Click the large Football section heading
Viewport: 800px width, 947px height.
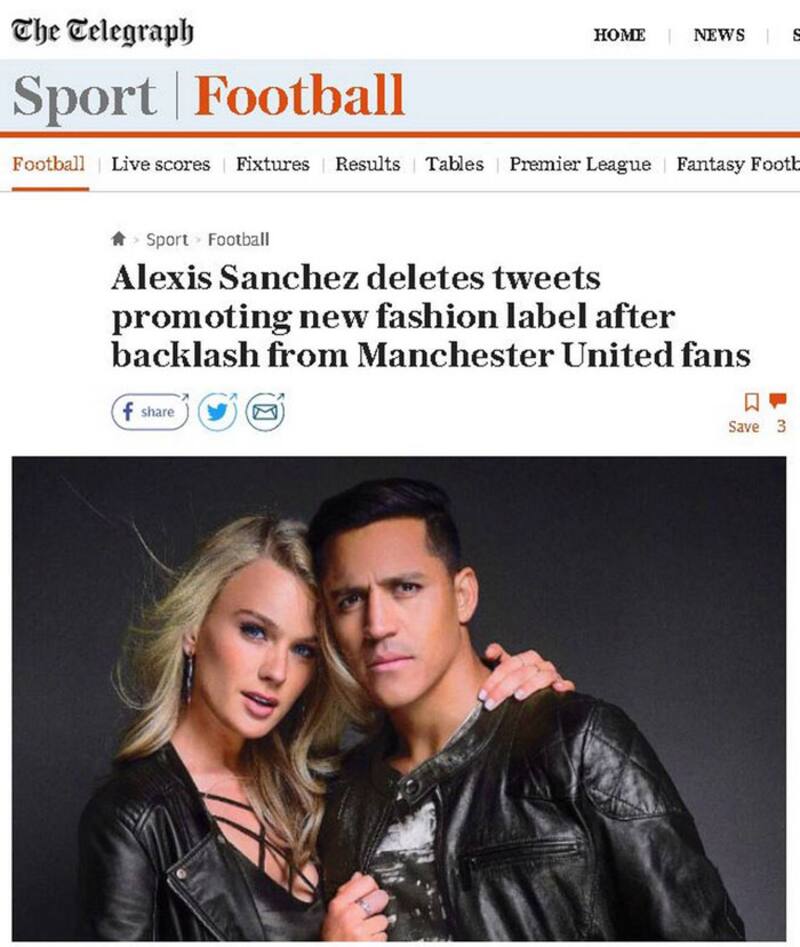[299, 97]
